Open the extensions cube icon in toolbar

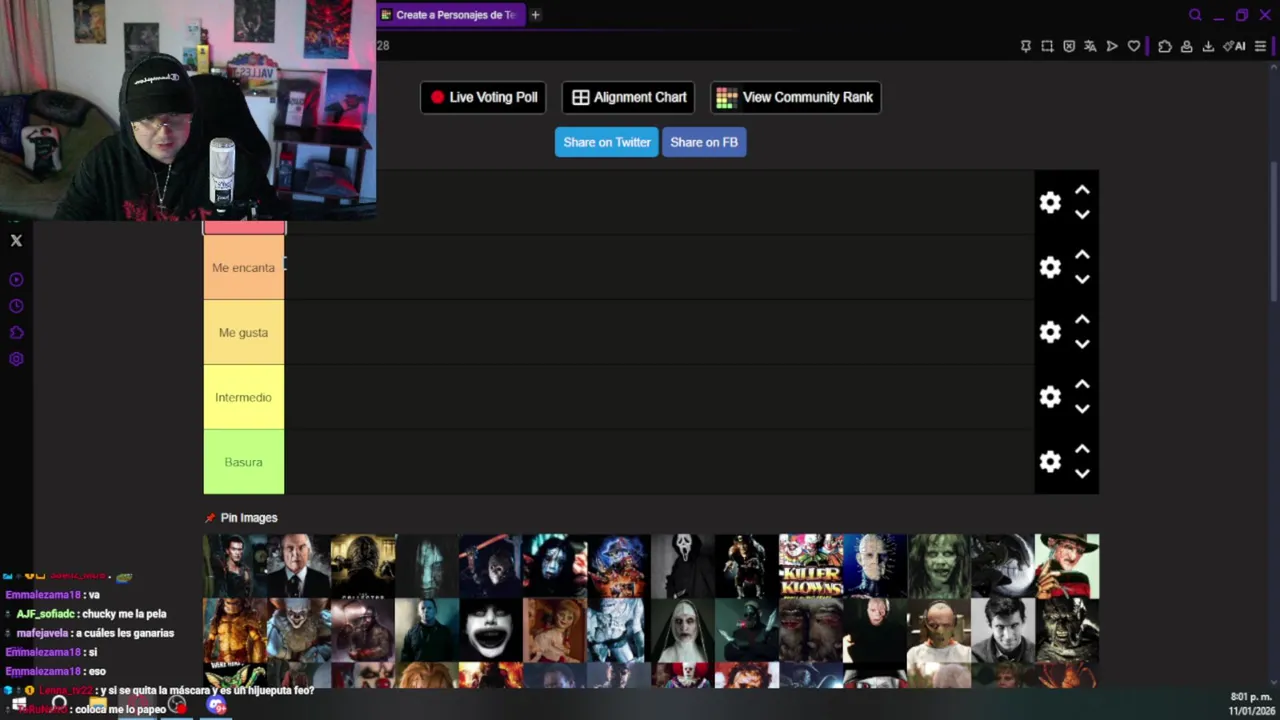pos(1165,46)
